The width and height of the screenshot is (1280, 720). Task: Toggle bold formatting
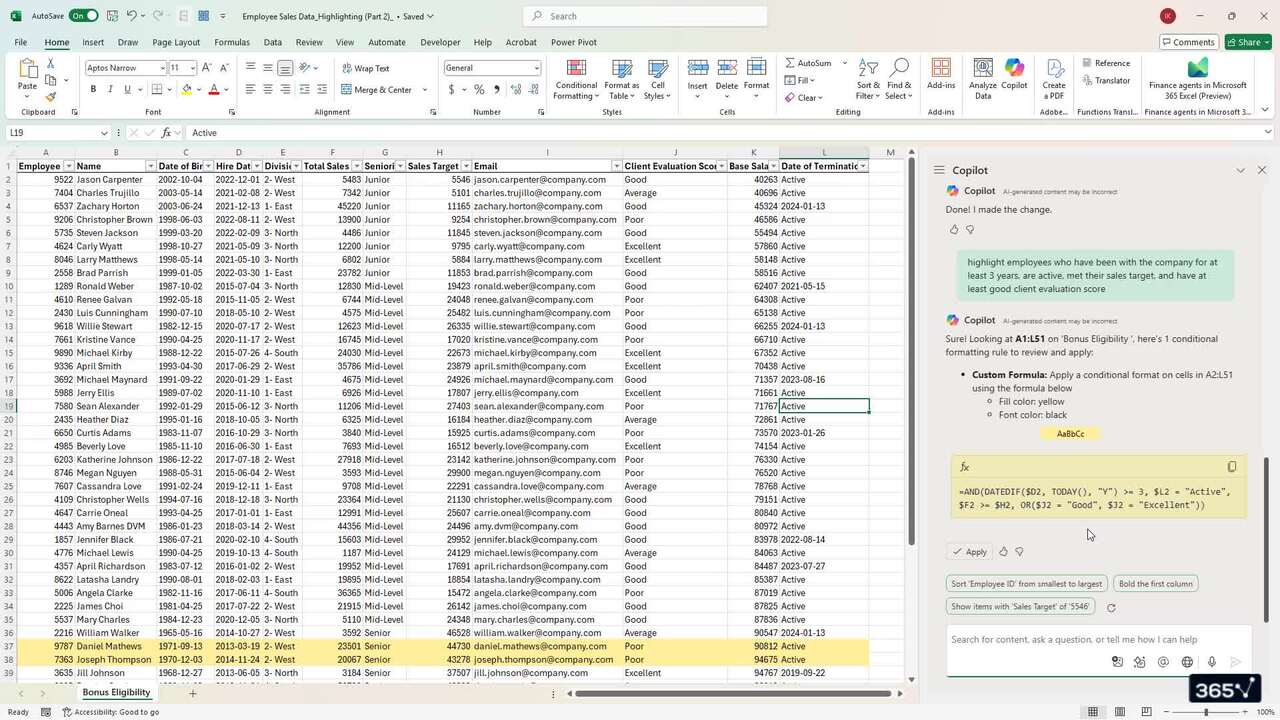[x=92, y=89]
